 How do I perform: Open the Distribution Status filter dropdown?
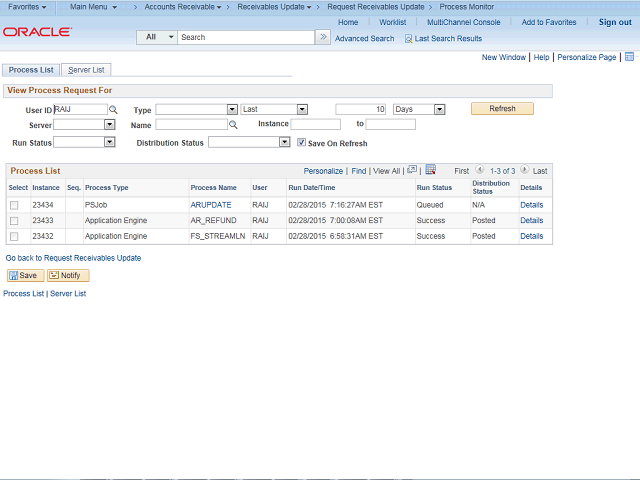pos(284,142)
